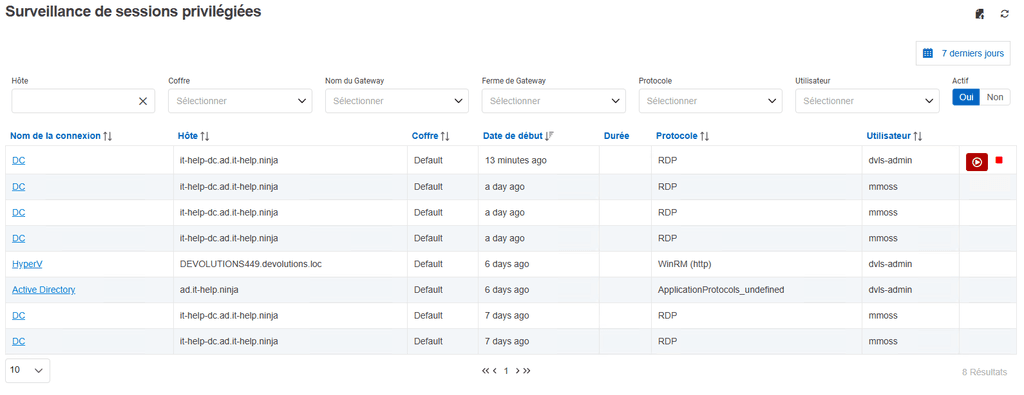Screen dimensions: 1024x395
Task: Click into the Hôte filter text field
Action: click(x=73, y=101)
